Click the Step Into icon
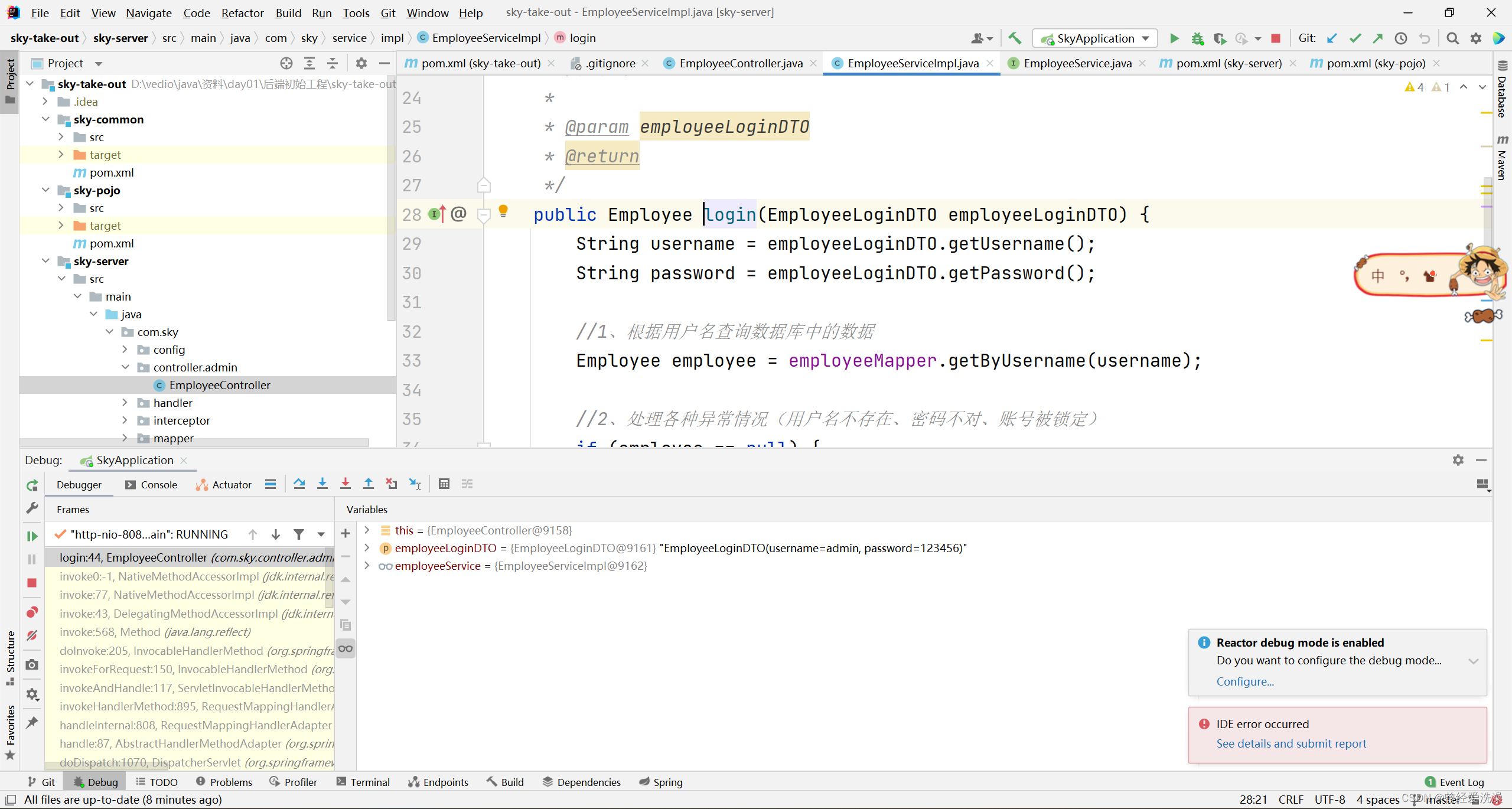Screen dimensions: 1512x809 coord(322,484)
